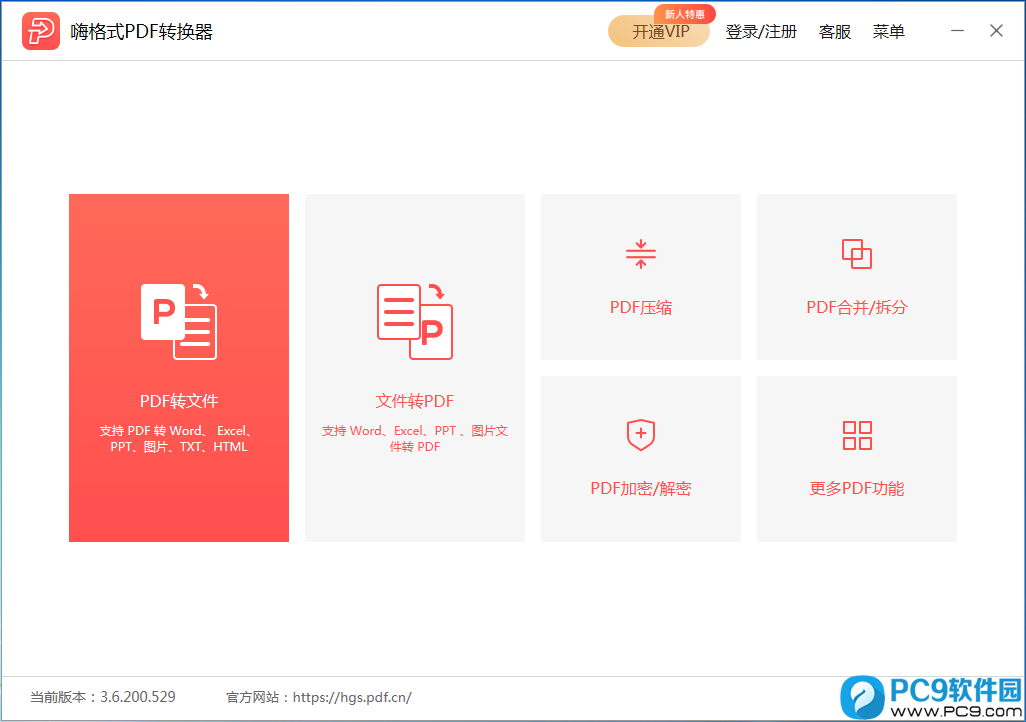The image size is (1026, 722).
Task: Click the 新人特惠 badge
Action: coord(684,14)
